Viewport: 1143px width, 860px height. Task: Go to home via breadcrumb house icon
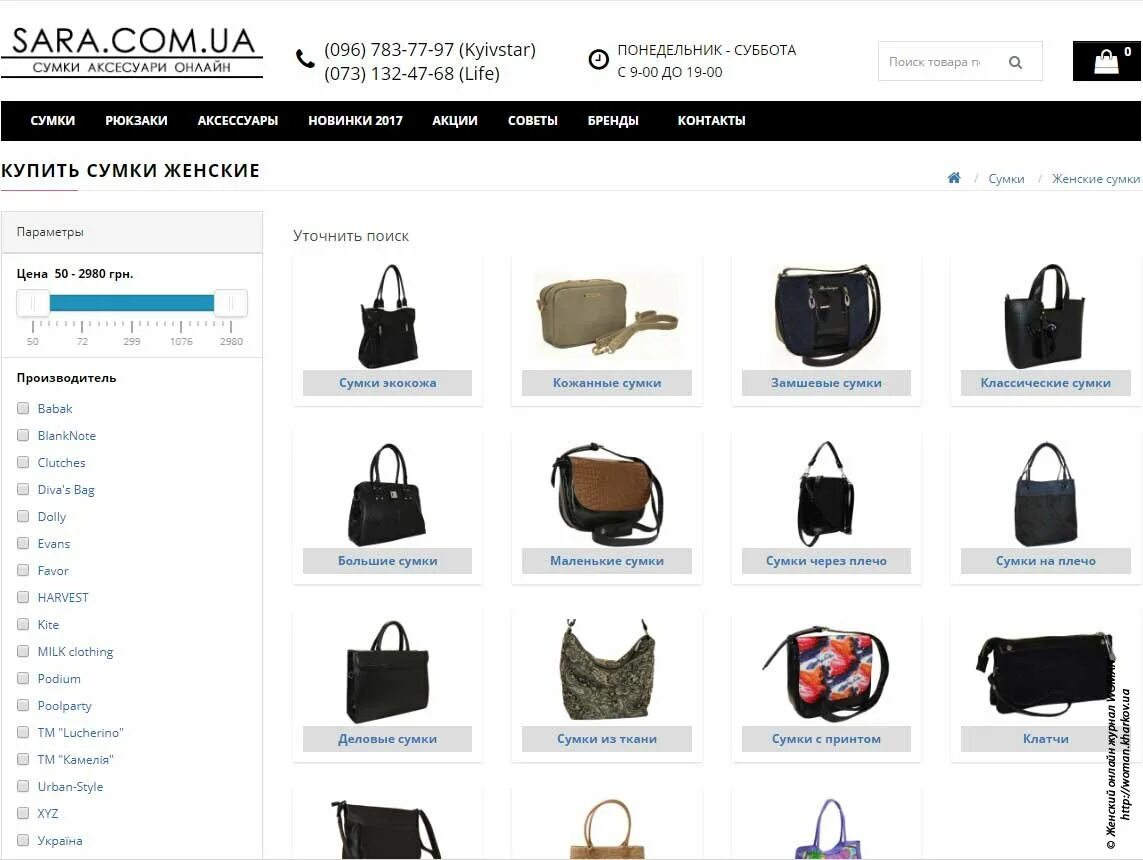(x=953, y=178)
